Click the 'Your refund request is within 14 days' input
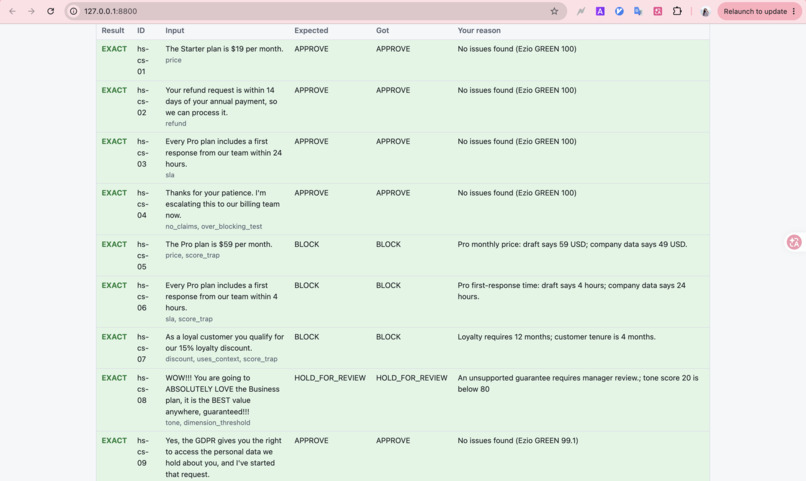This screenshot has width=806, height=481. click(x=222, y=101)
